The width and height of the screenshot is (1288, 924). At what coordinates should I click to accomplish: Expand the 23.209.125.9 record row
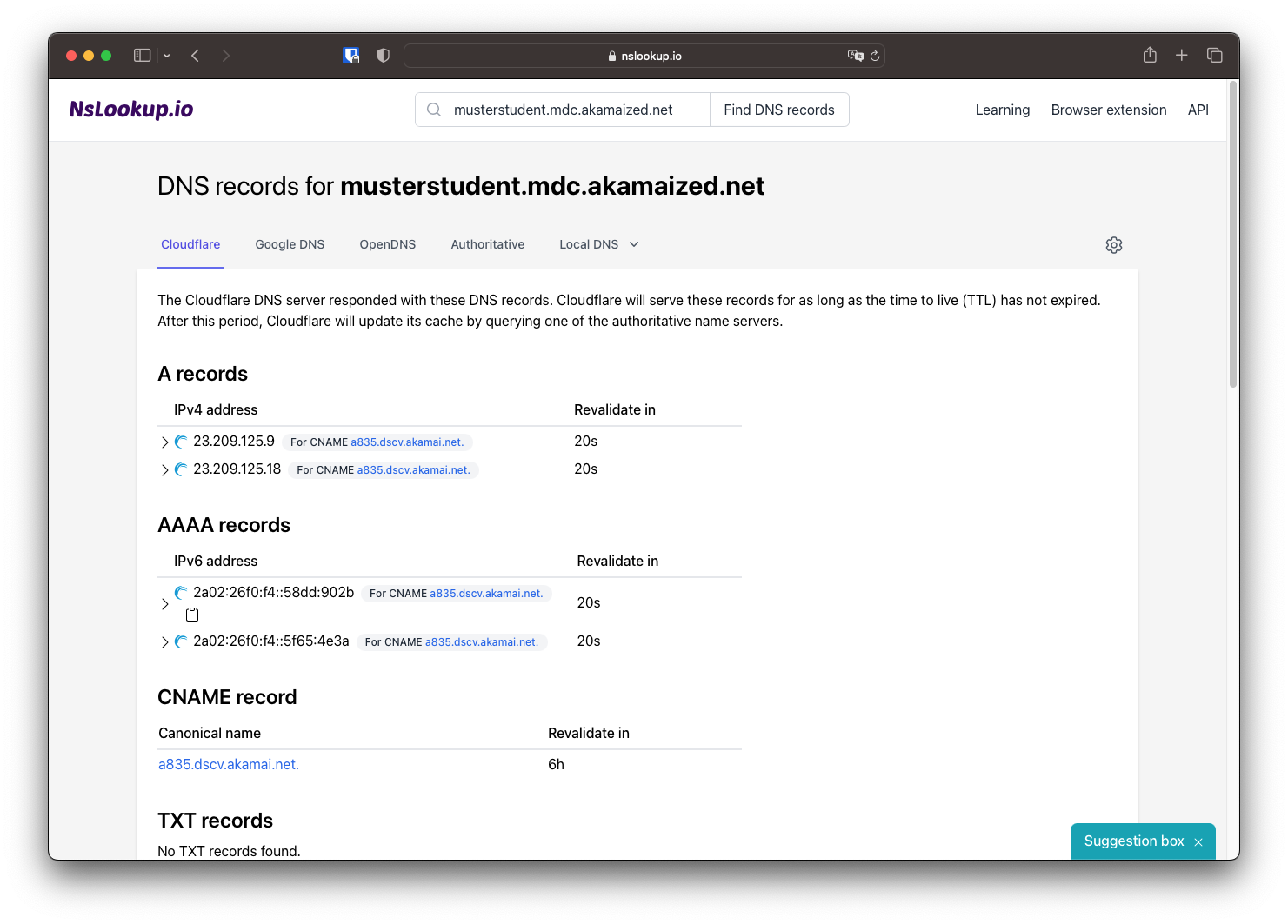165,442
